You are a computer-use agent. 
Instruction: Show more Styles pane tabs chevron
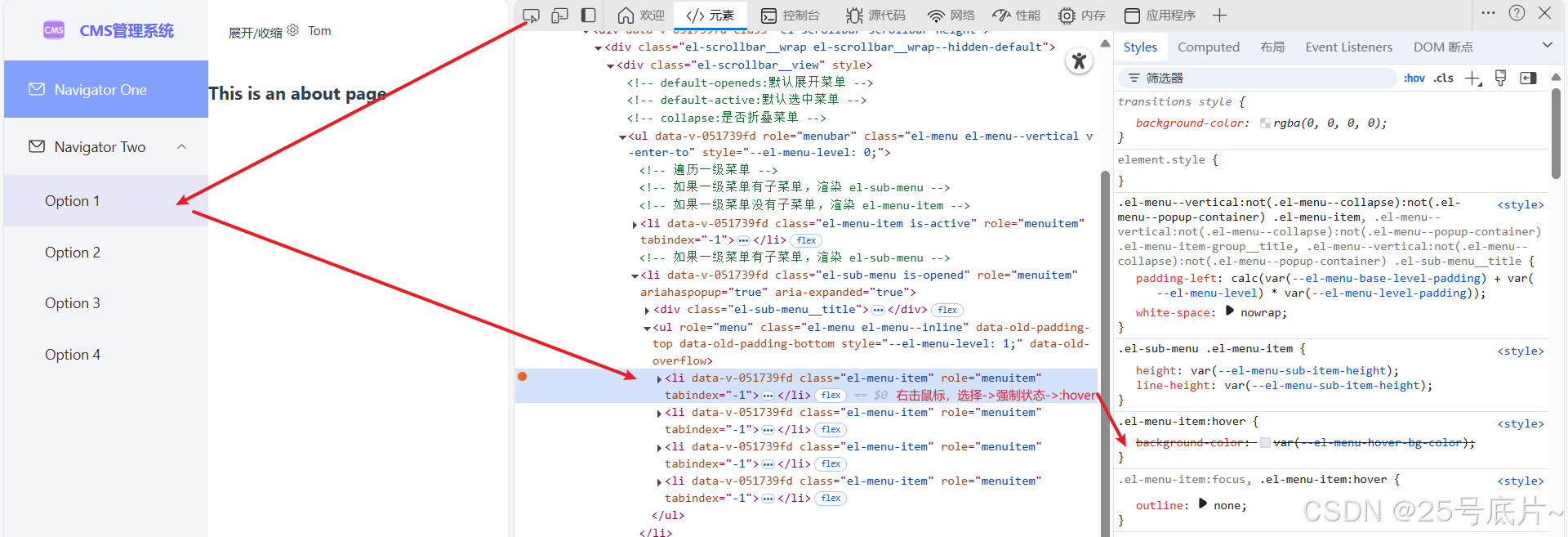pyautogui.click(x=1547, y=46)
